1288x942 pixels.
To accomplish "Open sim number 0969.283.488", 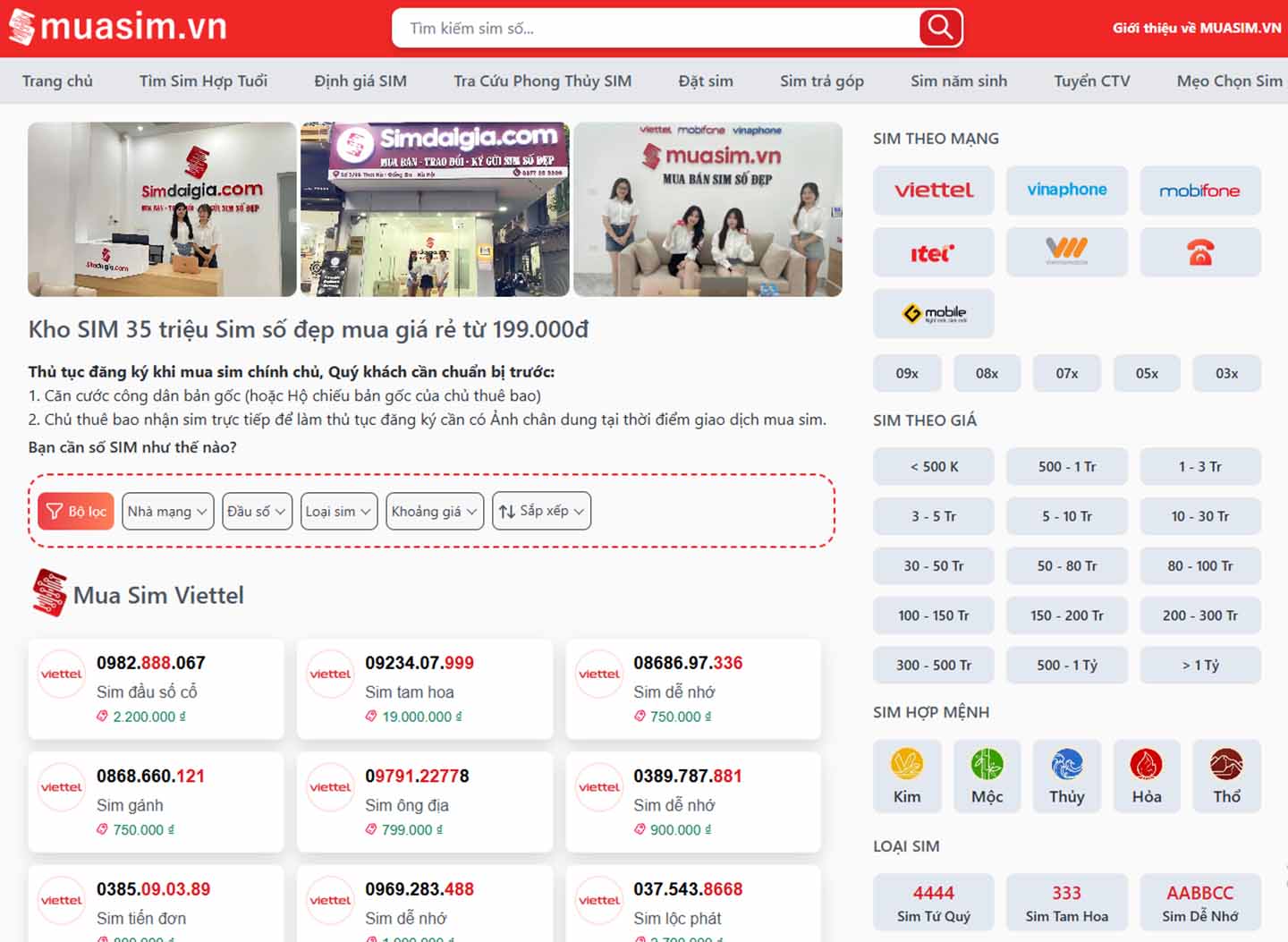I will (419, 889).
